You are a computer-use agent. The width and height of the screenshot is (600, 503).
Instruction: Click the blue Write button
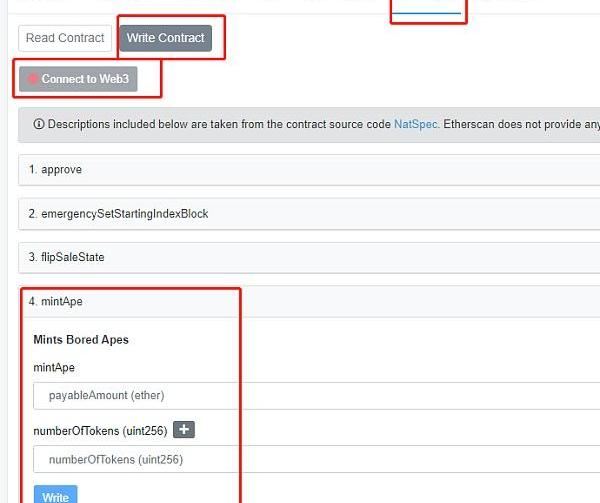point(55,496)
